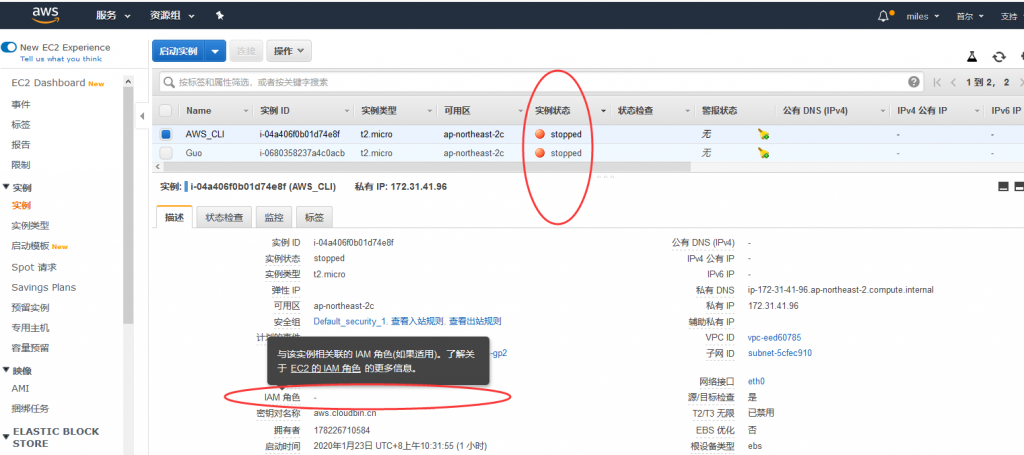Minimize the details pane icon
1024x455 pixels.
pyautogui.click(x=1004, y=187)
